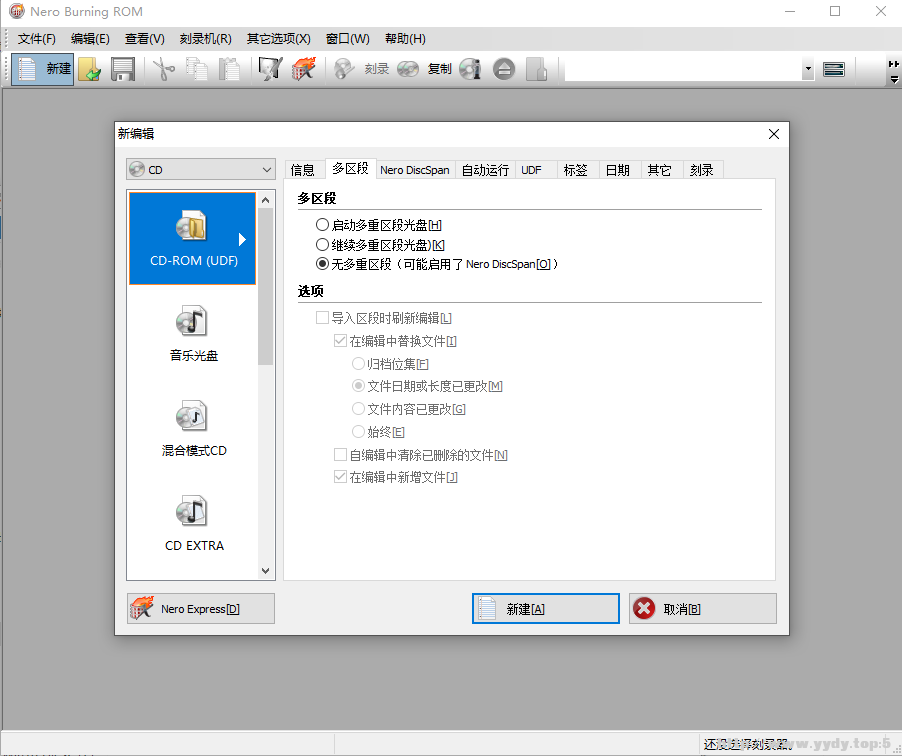
Task: Click the compilation list scroll down arrow
Action: [265, 571]
